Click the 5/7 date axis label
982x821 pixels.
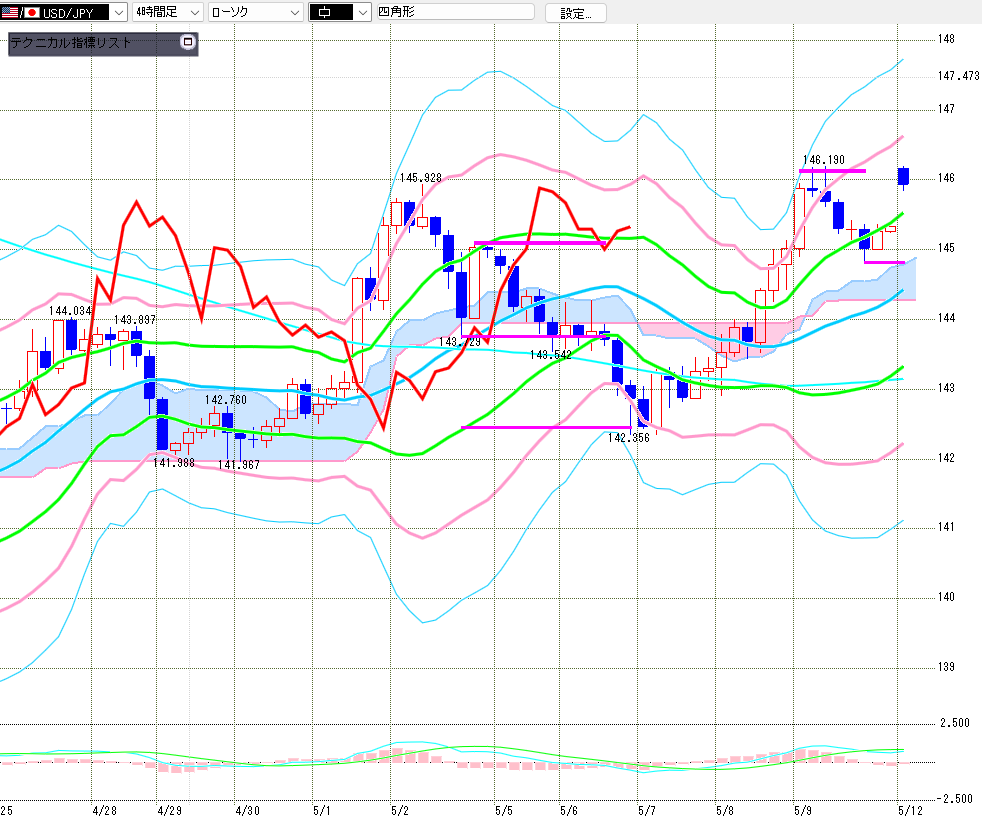click(x=647, y=810)
